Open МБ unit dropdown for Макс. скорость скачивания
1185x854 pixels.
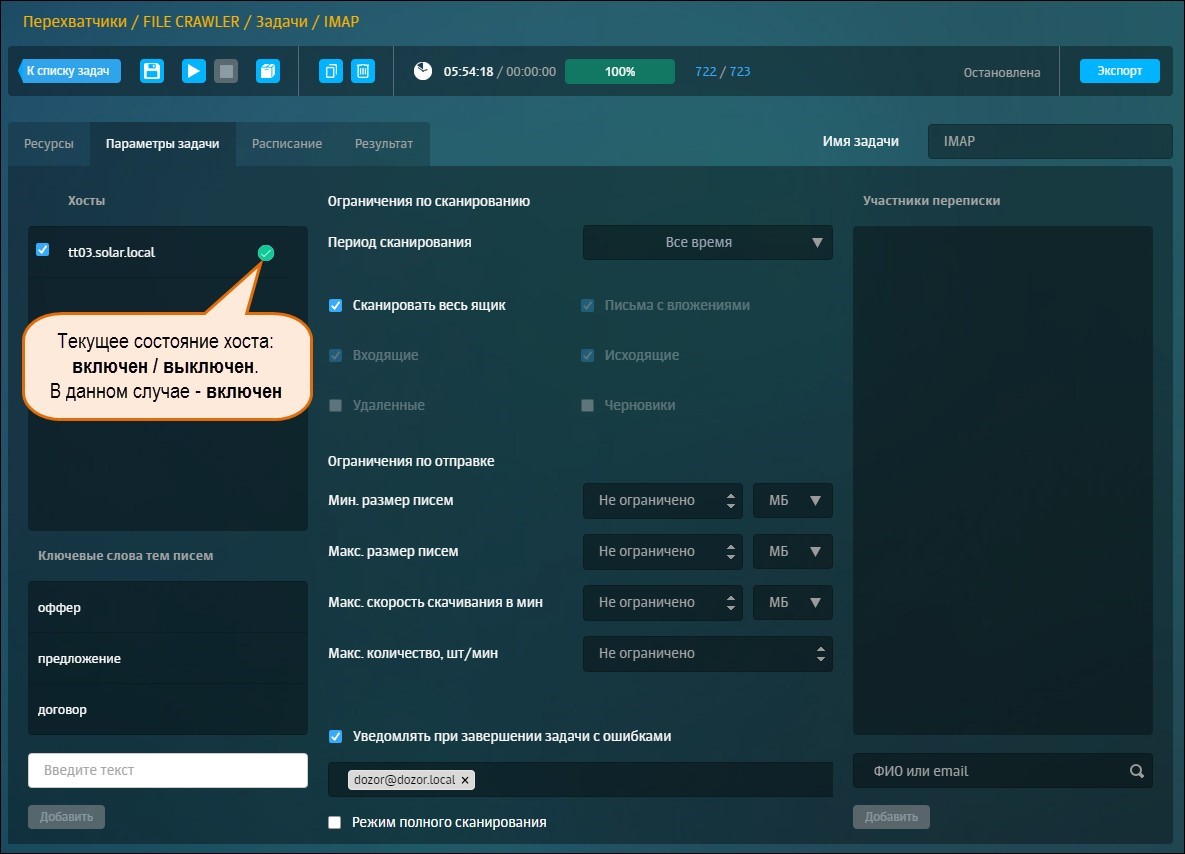(x=793, y=602)
